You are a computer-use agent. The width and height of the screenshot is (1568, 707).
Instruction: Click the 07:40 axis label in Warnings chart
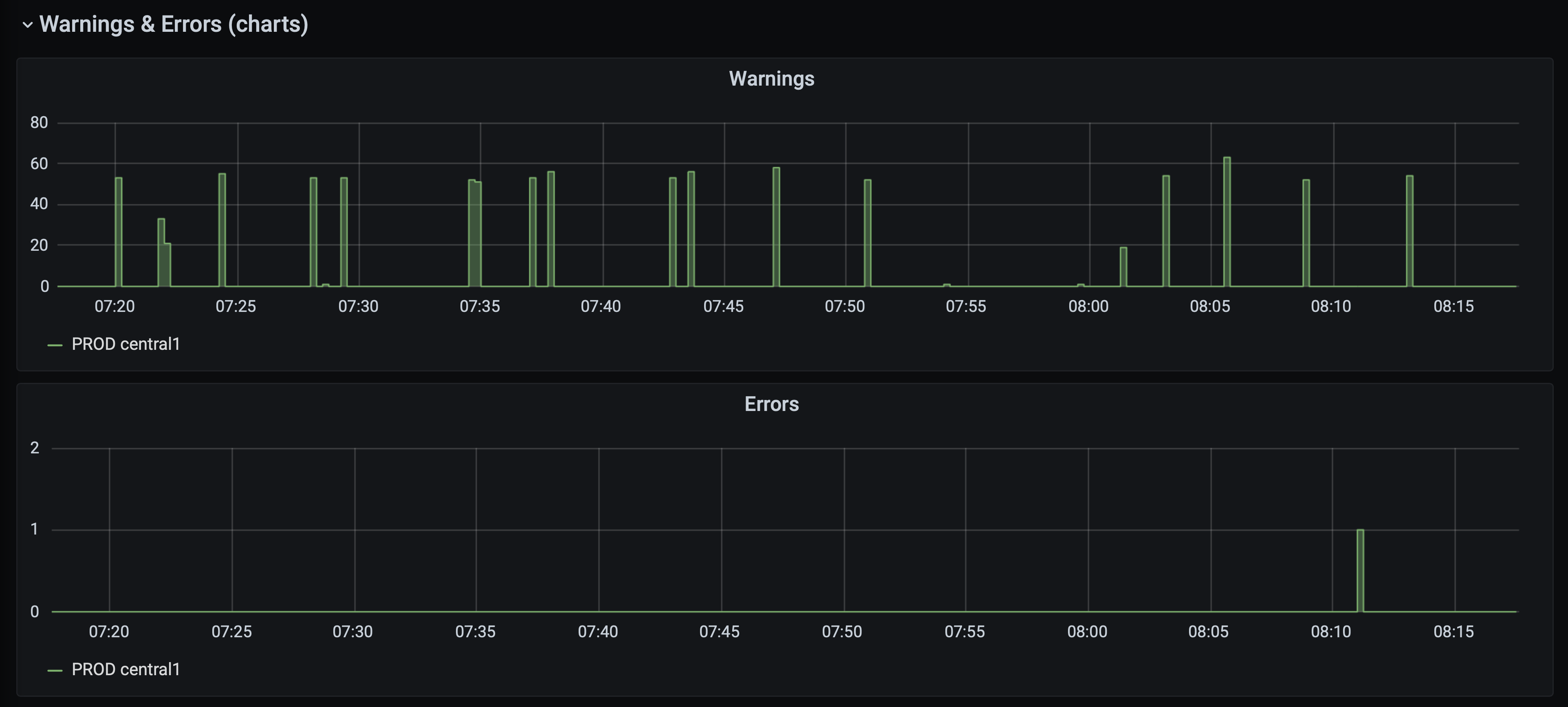[602, 306]
